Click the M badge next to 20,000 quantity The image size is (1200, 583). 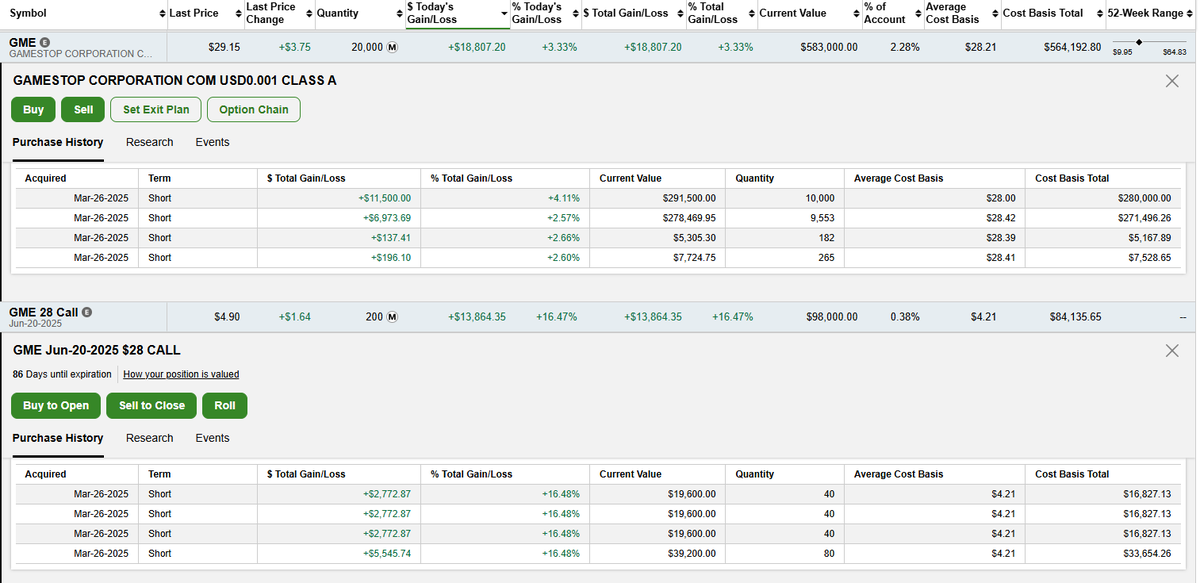(391, 47)
